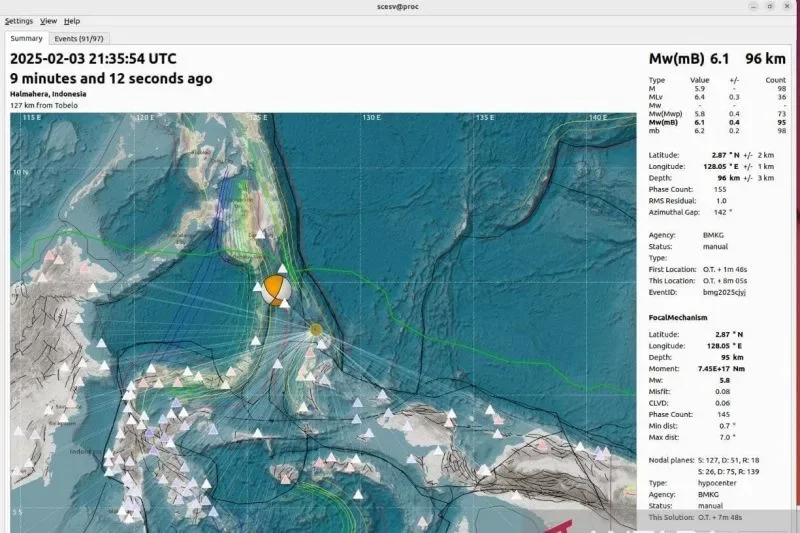
Task: Select the Summary tab
Action: (27, 39)
